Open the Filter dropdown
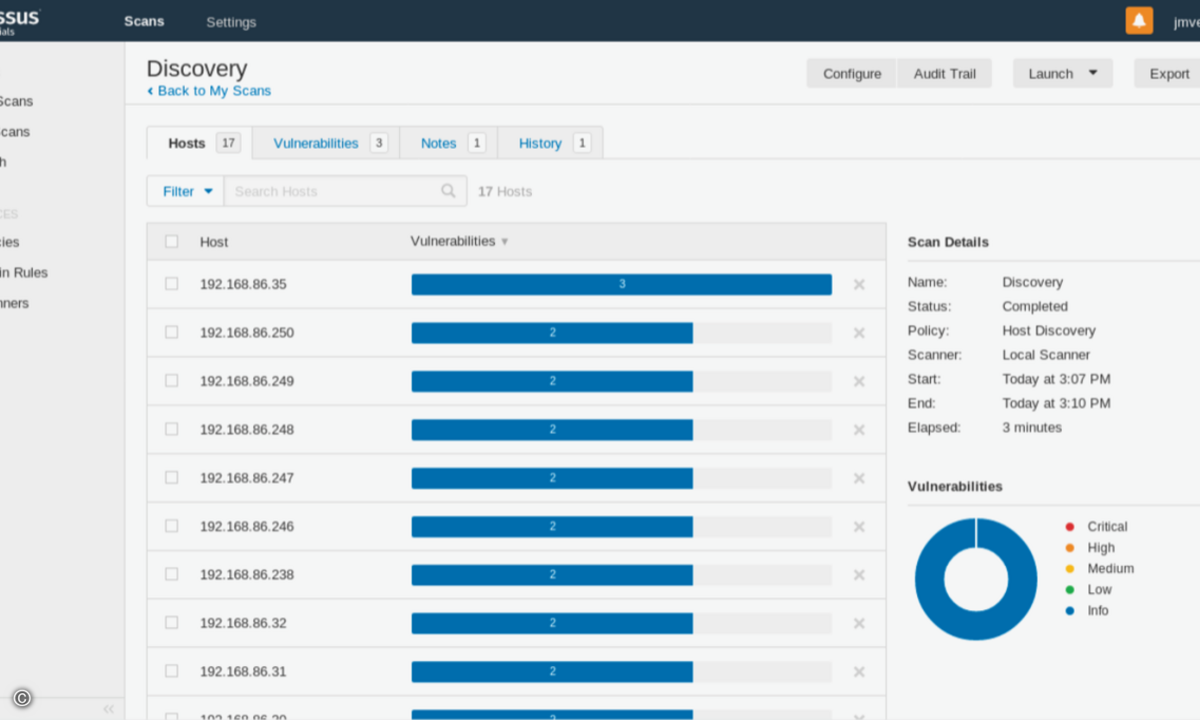The image size is (1200, 720). tap(186, 191)
